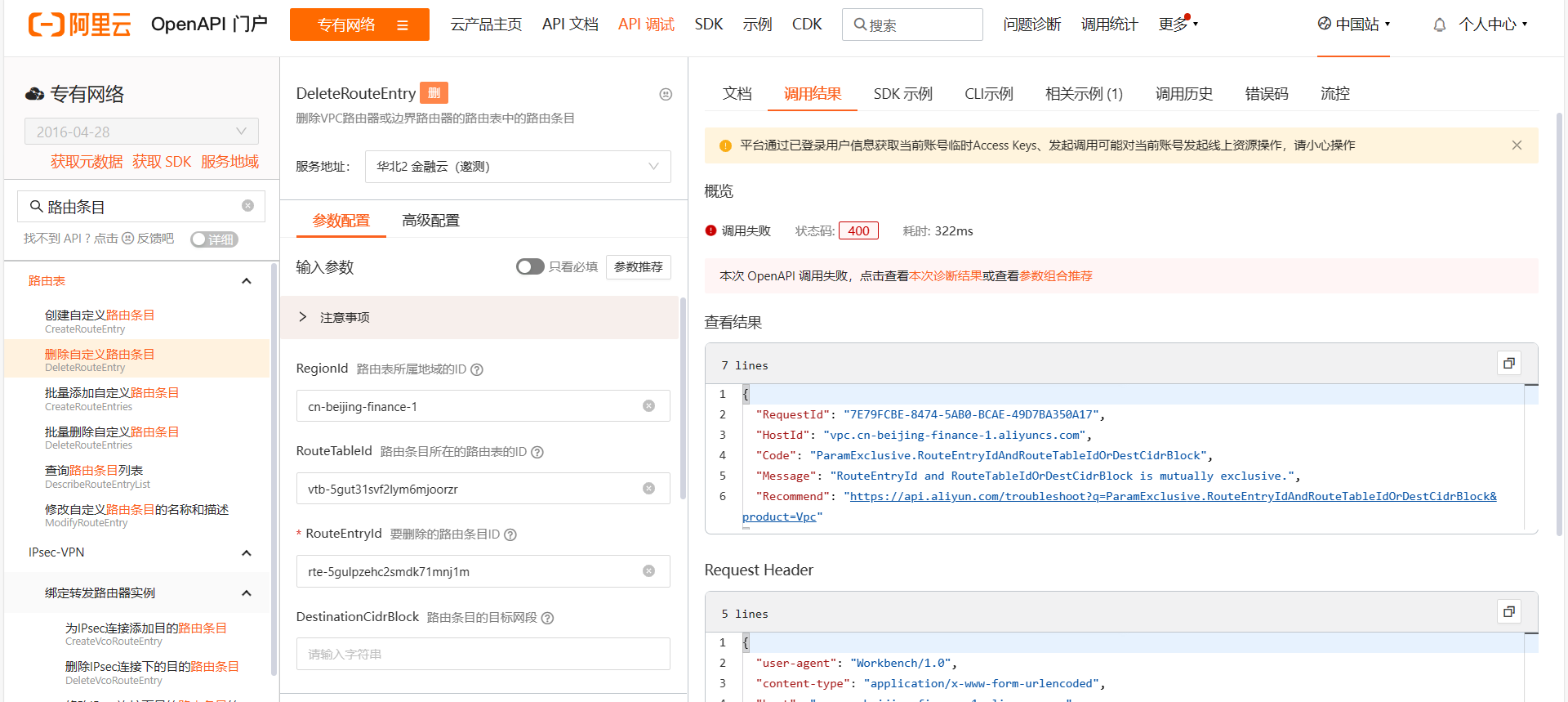Viewport: 1568px width, 702px height.
Task: Clear the RouteEntryId field value
Action: 648,571
